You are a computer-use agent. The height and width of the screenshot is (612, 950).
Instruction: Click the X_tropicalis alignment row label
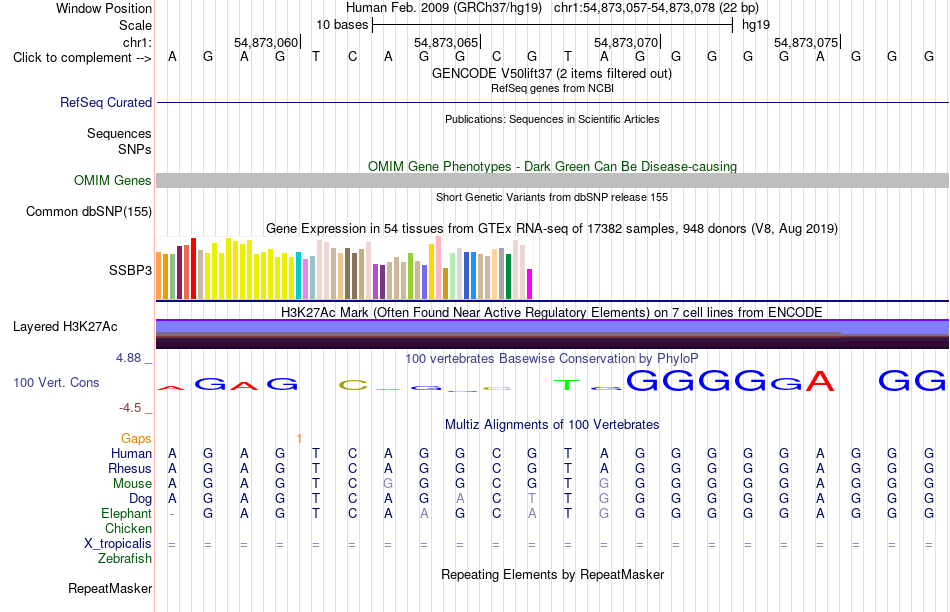pos(118,544)
